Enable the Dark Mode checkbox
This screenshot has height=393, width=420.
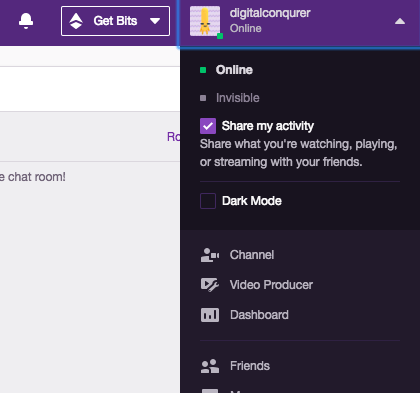(208, 201)
